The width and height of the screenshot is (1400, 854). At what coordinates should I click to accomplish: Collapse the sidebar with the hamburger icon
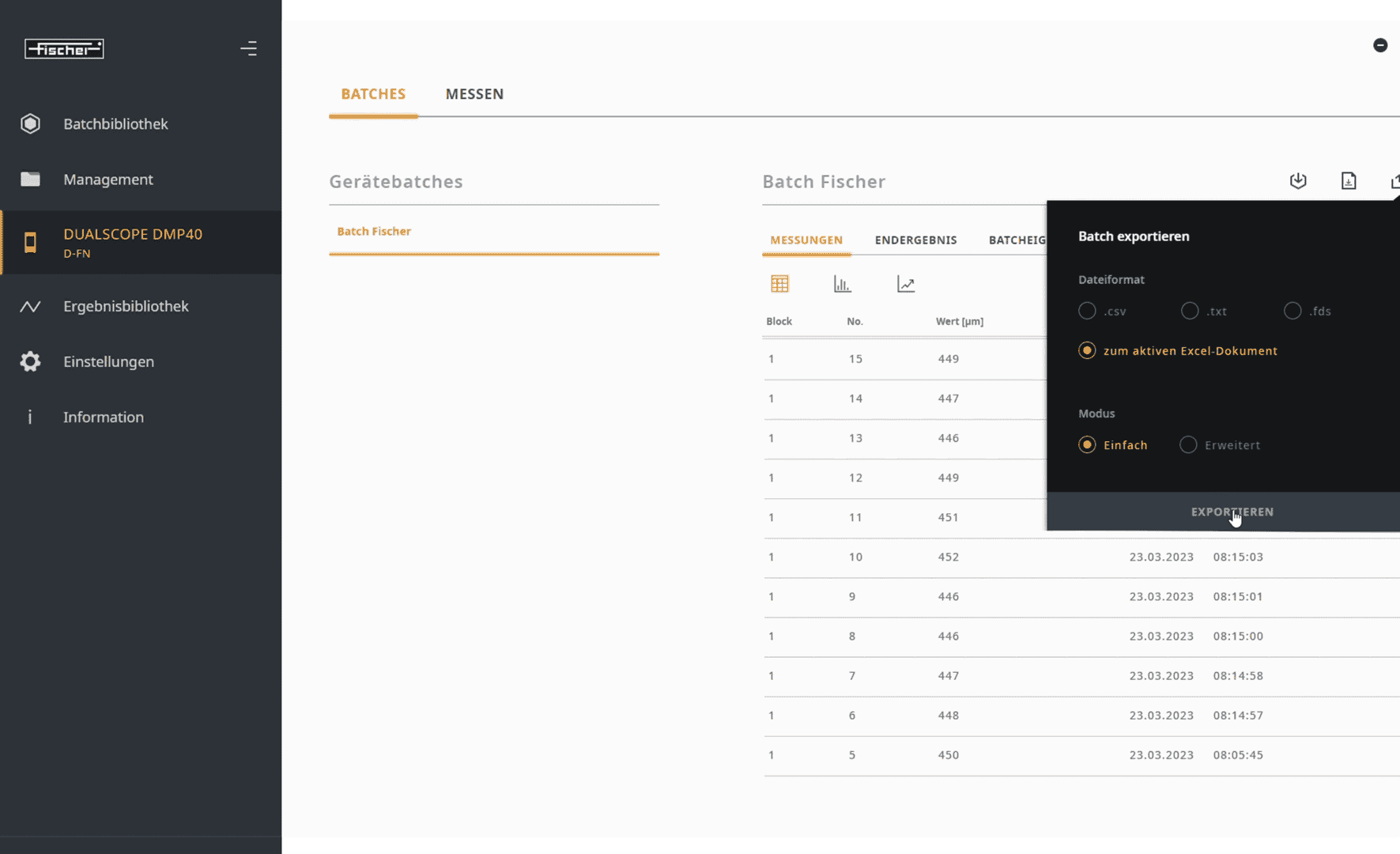point(248,48)
